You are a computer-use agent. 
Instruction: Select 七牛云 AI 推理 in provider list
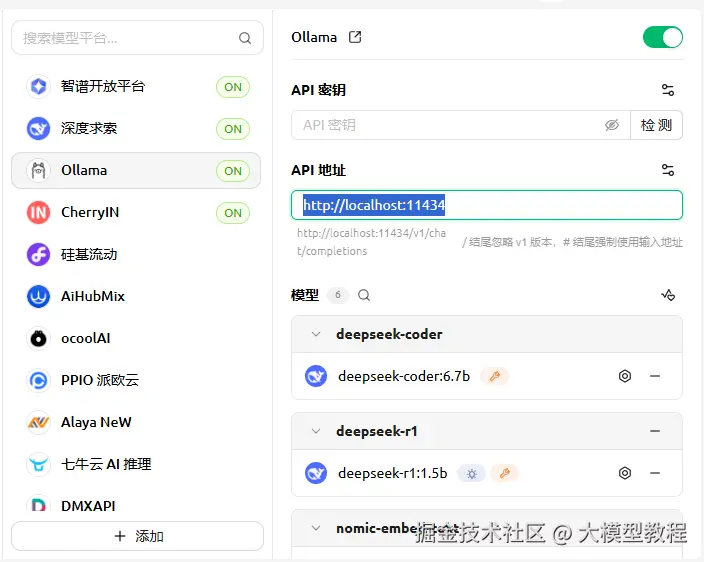[136, 464]
